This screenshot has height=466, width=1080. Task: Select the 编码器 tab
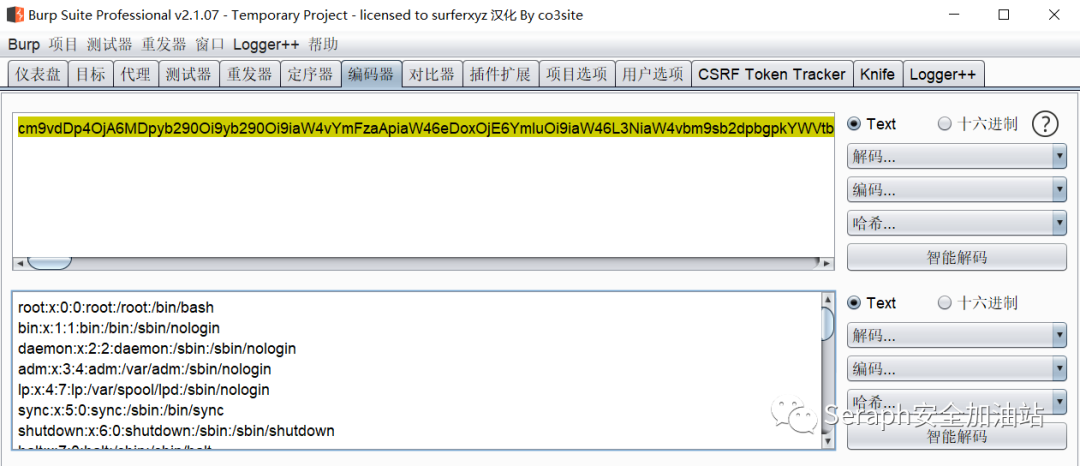click(x=371, y=74)
